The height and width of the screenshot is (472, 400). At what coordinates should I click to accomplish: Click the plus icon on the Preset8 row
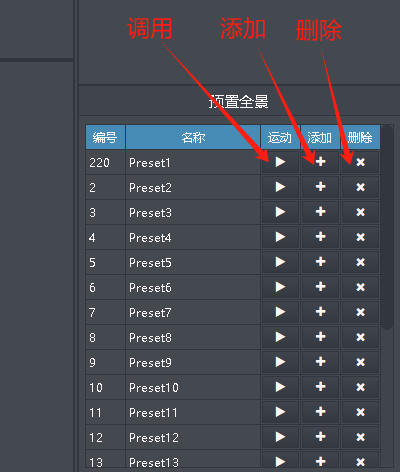320,337
